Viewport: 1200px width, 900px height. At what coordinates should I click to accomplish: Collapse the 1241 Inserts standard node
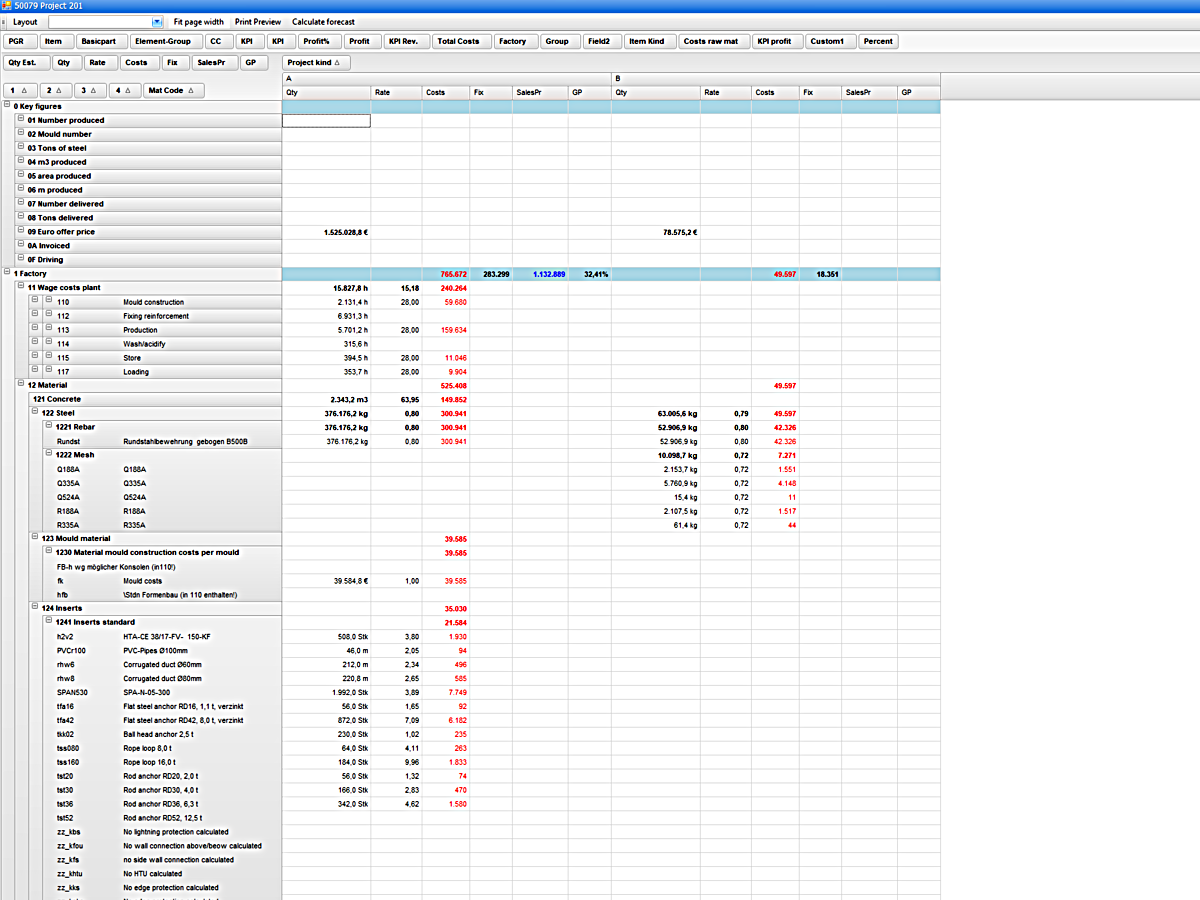(49, 622)
